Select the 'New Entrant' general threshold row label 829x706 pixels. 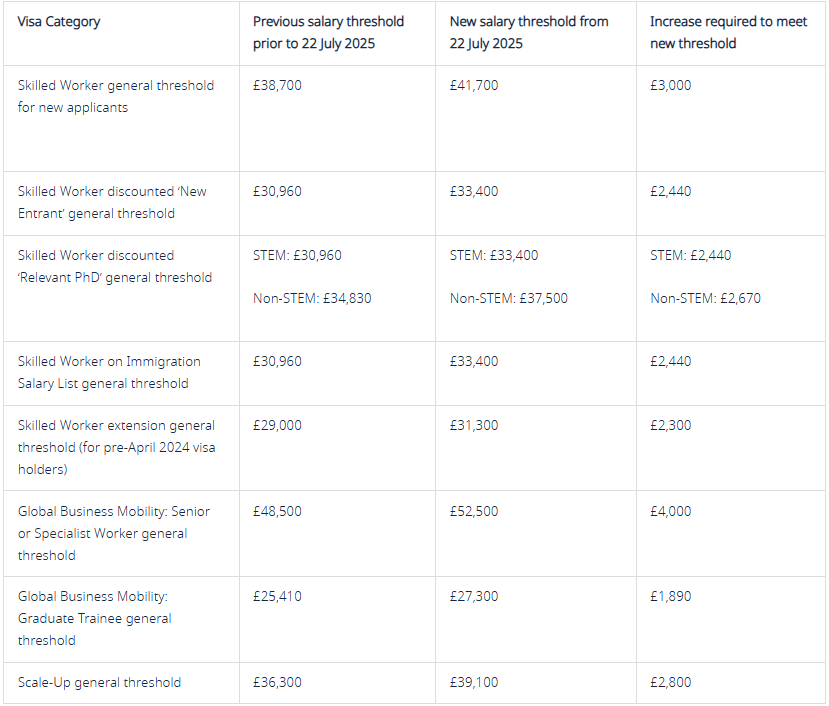[112, 202]
